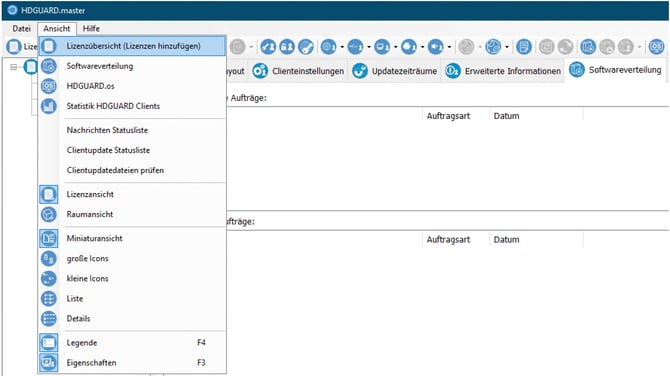The height and width of the screenshot is (376, 670).
Task: Click the Lizenzübersicht toolbar button beside the menu
Action: [x=21, y=47]
